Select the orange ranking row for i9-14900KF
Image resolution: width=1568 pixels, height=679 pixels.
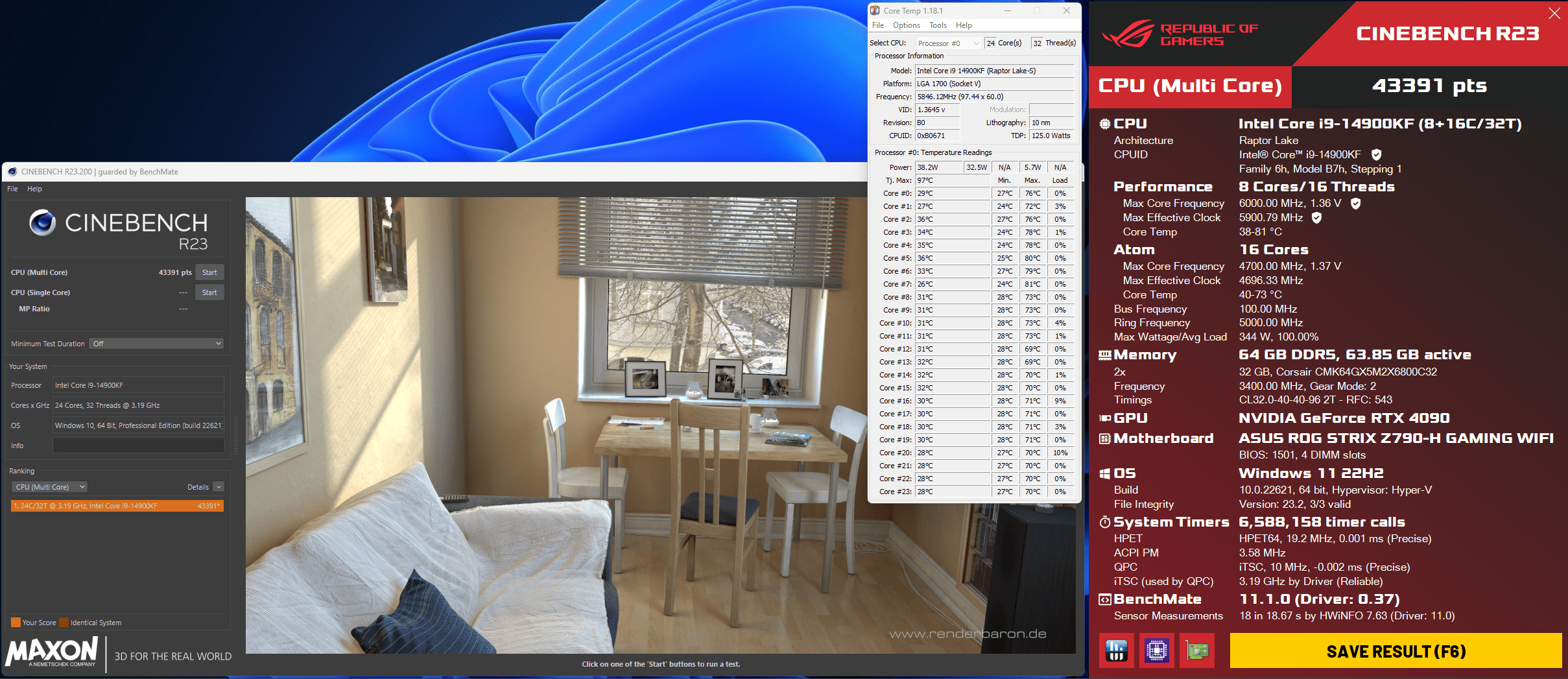(x=117, y=506)
